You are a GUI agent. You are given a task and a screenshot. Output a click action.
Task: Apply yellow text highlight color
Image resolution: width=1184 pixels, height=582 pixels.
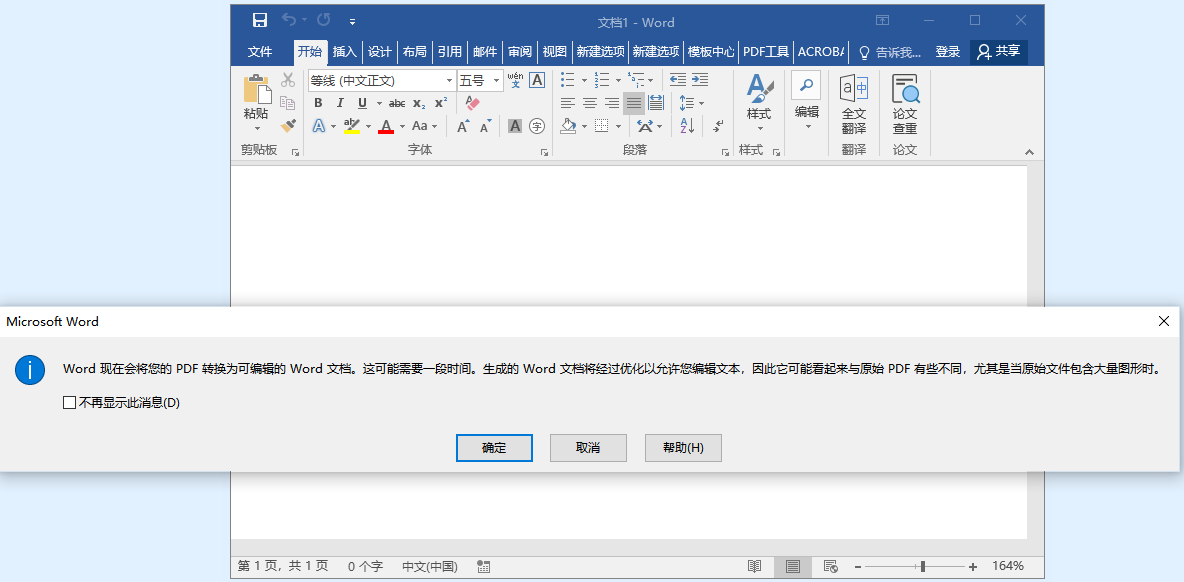pos(352,126)
